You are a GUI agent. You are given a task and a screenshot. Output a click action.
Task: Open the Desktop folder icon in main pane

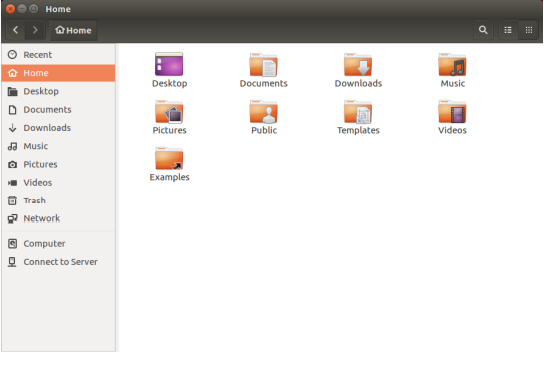(169, 64)
